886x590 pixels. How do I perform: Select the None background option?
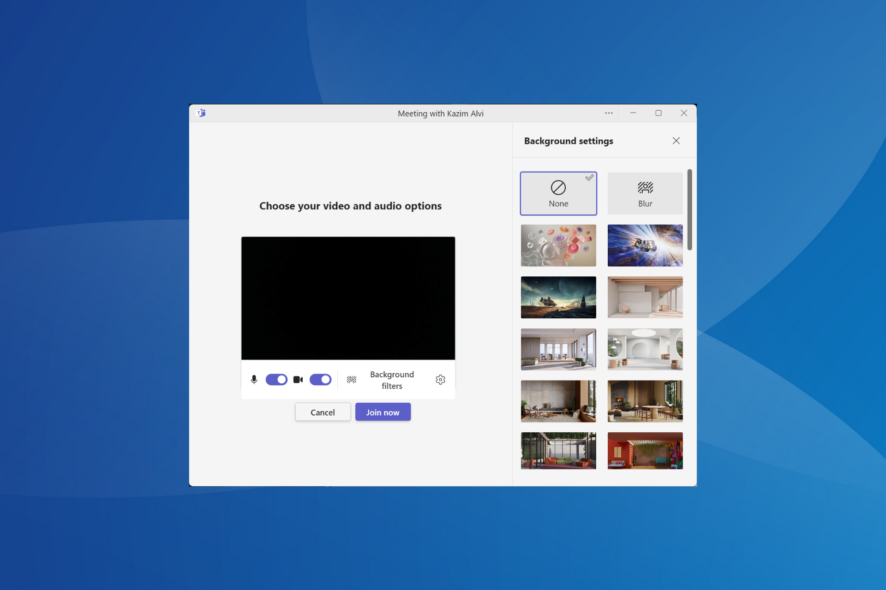point(558,193)
